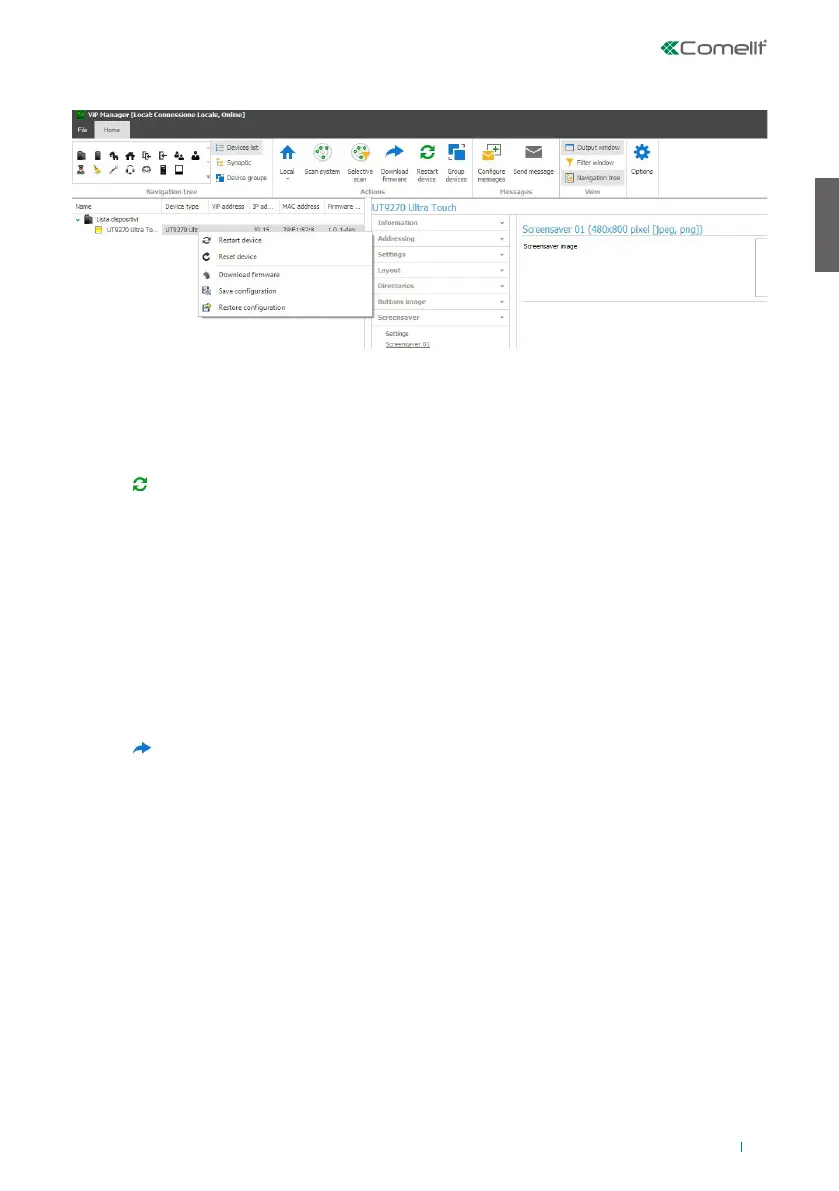Image resolution: width=839 pixels, height=1191 pixels.
Task: Select the single house icon in navigation gallery
Action: (130, 156)
